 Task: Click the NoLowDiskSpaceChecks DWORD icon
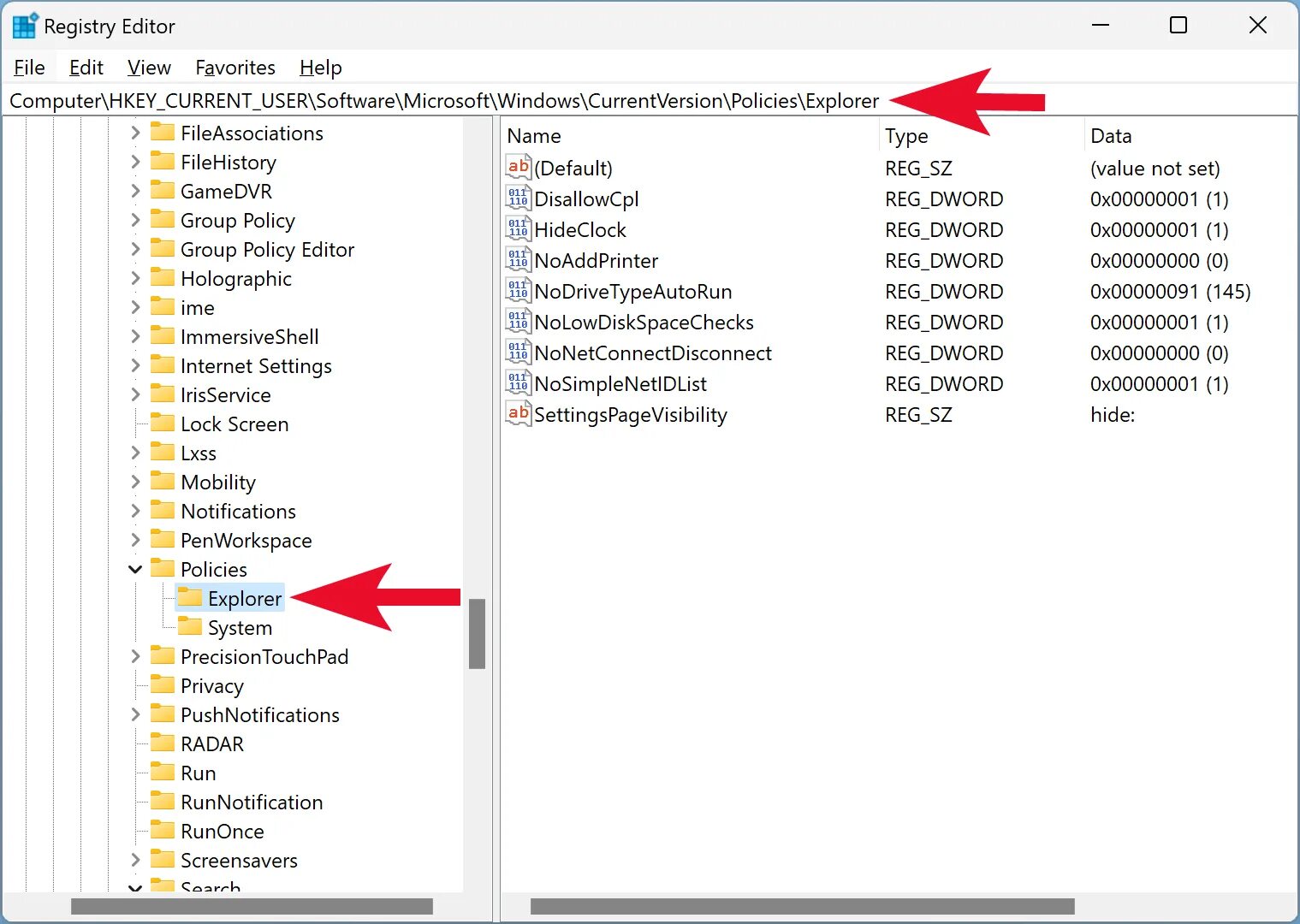518,322
